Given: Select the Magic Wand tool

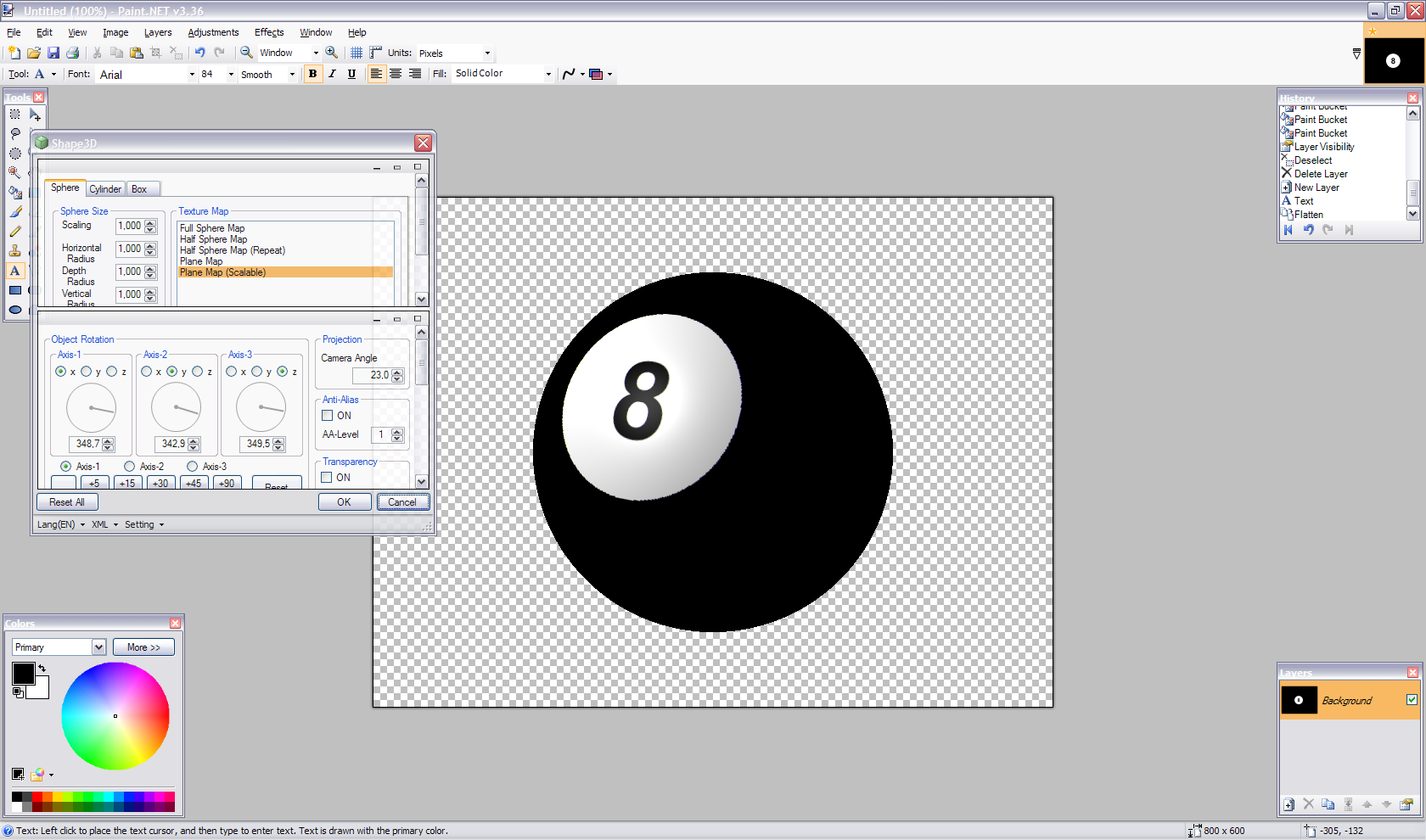Looking at the screenshot, I should pos(15,171).
